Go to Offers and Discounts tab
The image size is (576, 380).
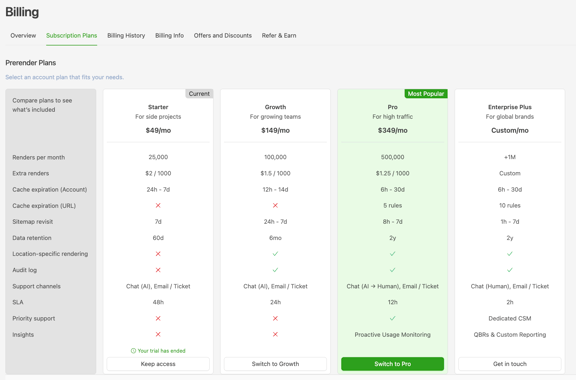click(x=223, y=36)
